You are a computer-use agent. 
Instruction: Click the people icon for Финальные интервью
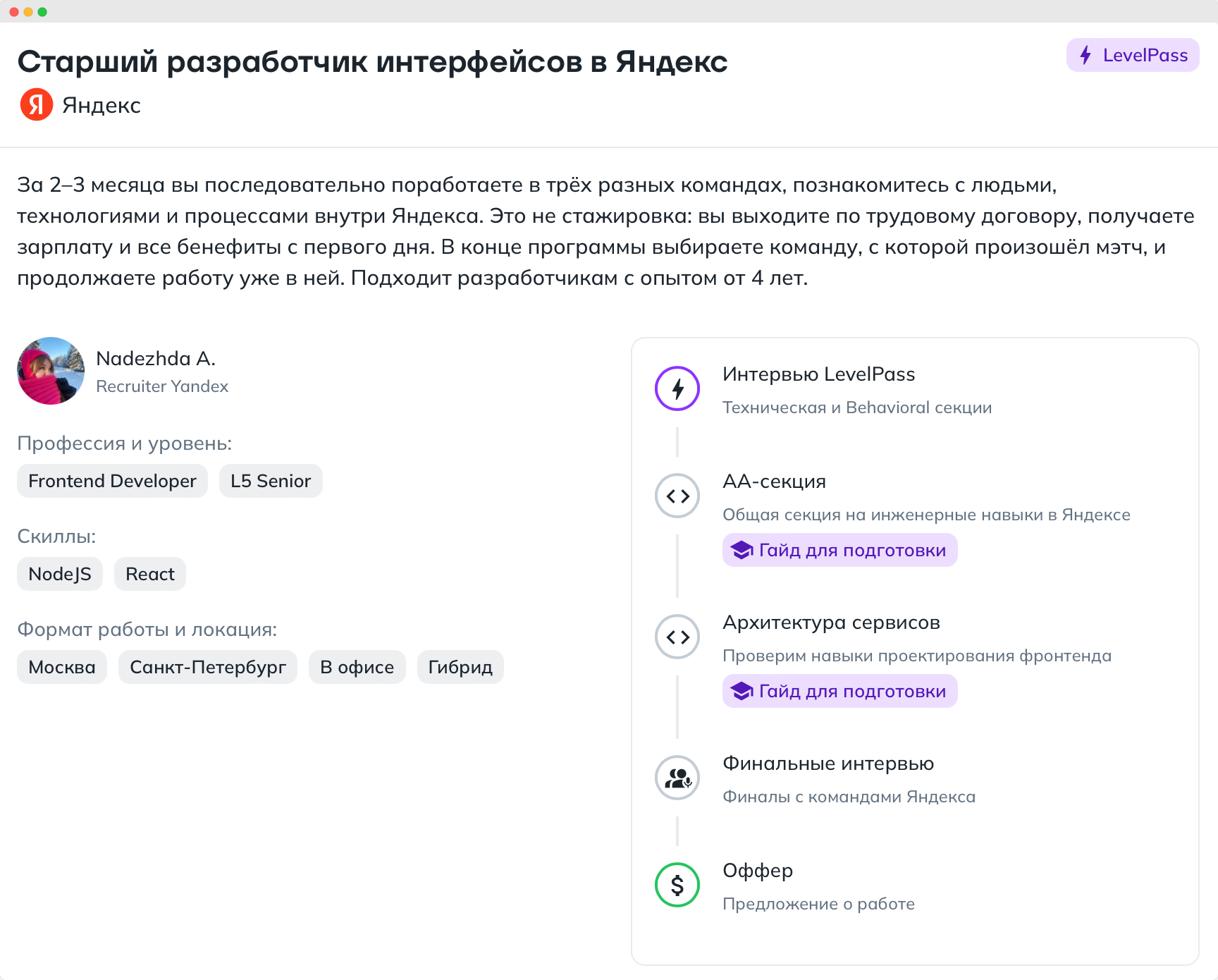(x=677, y=778)
